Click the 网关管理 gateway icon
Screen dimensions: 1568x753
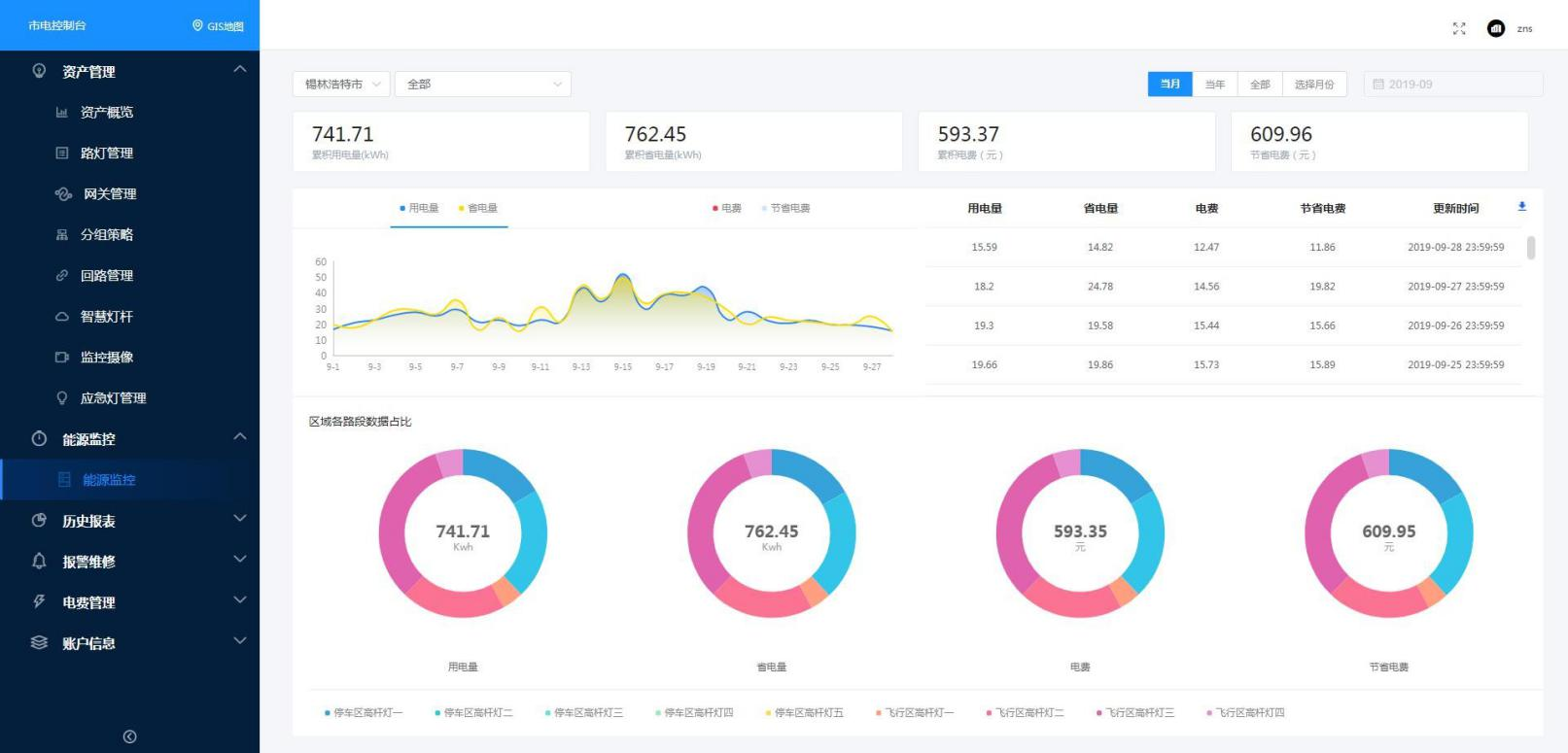[63, 194]
